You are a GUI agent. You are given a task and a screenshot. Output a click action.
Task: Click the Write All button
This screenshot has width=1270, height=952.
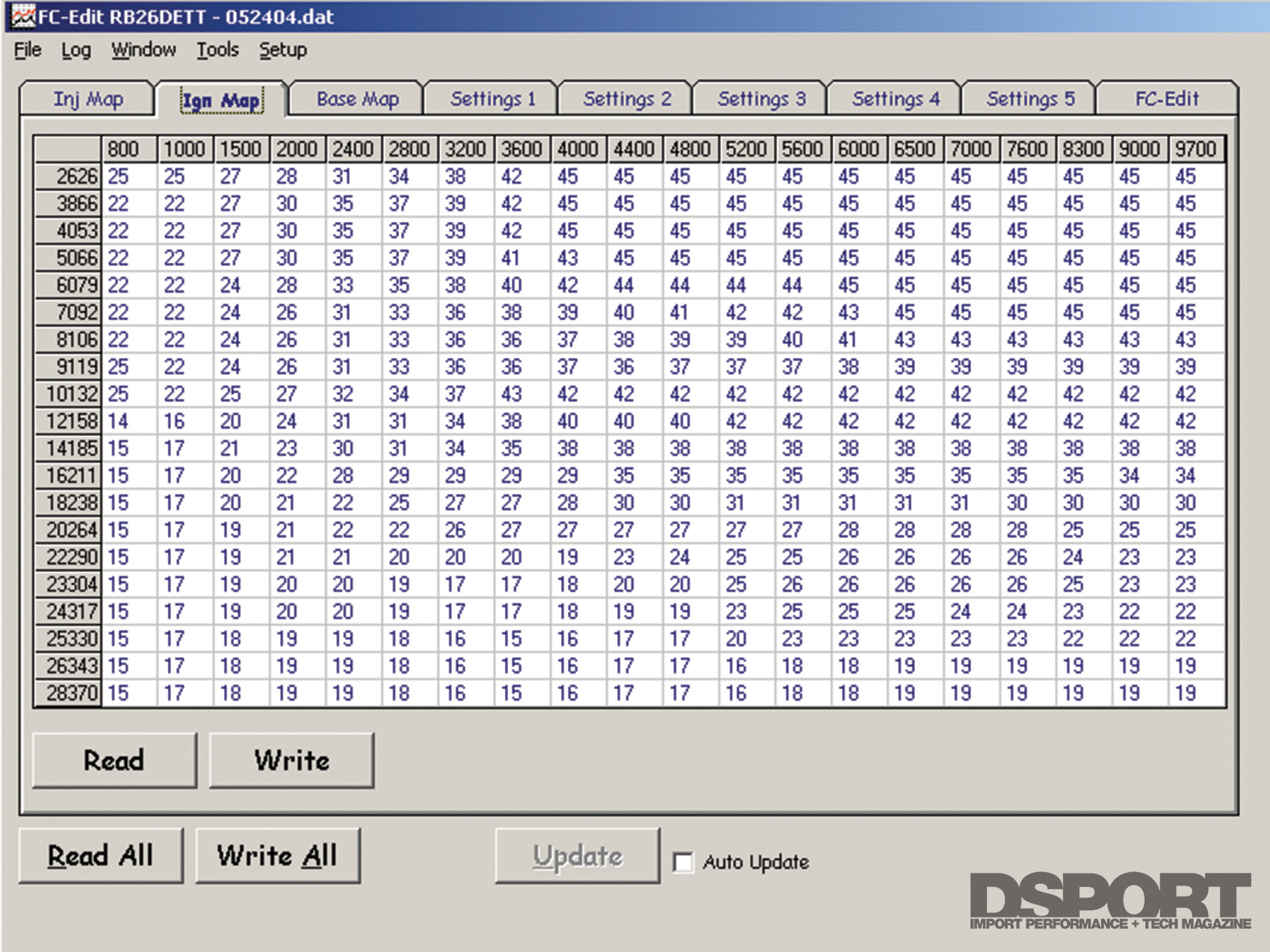click(x=277, y=856)
